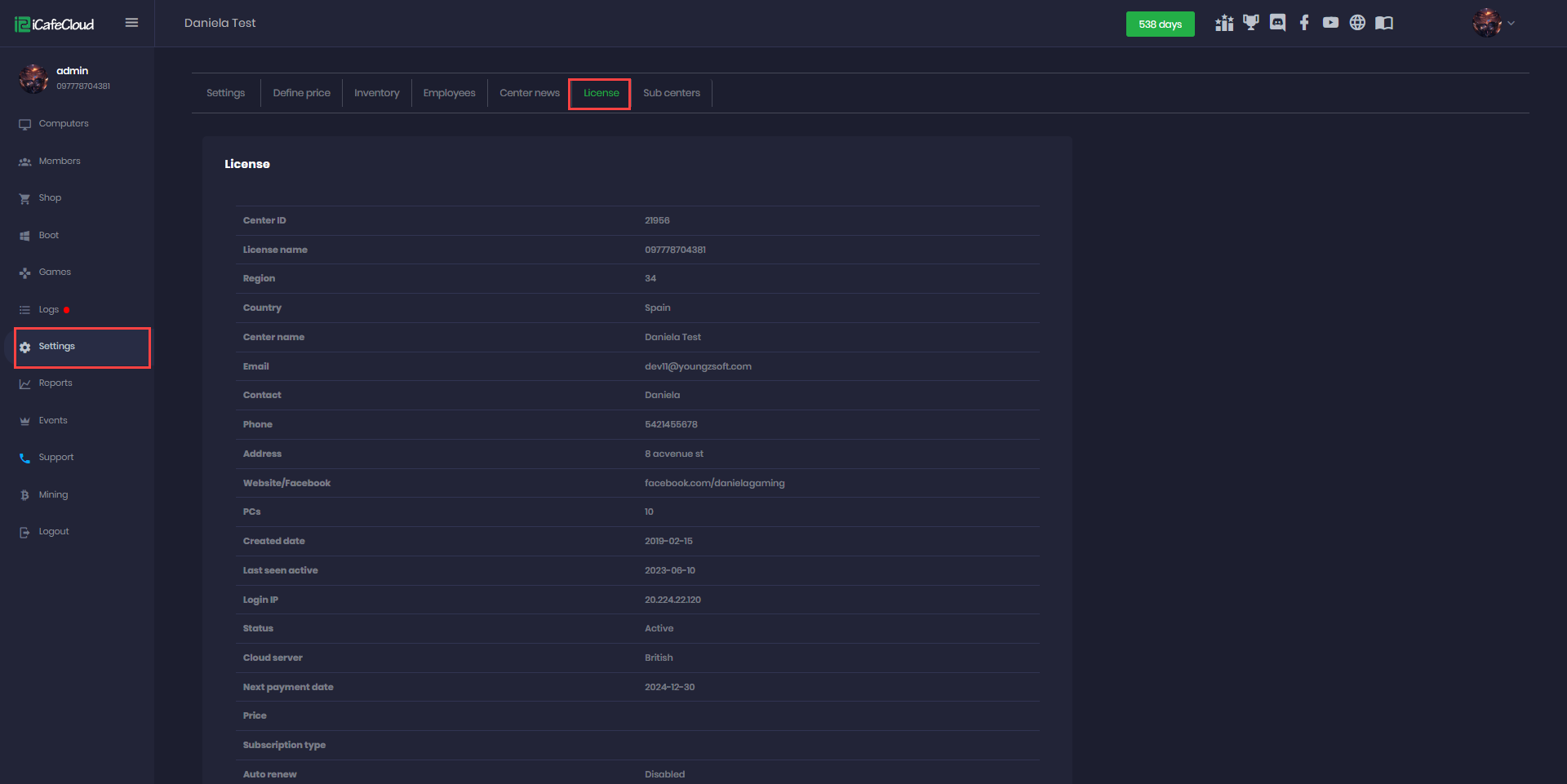
Task: Switch to the Define price tab
Action: pyautogui.click(x=301, y=93)
